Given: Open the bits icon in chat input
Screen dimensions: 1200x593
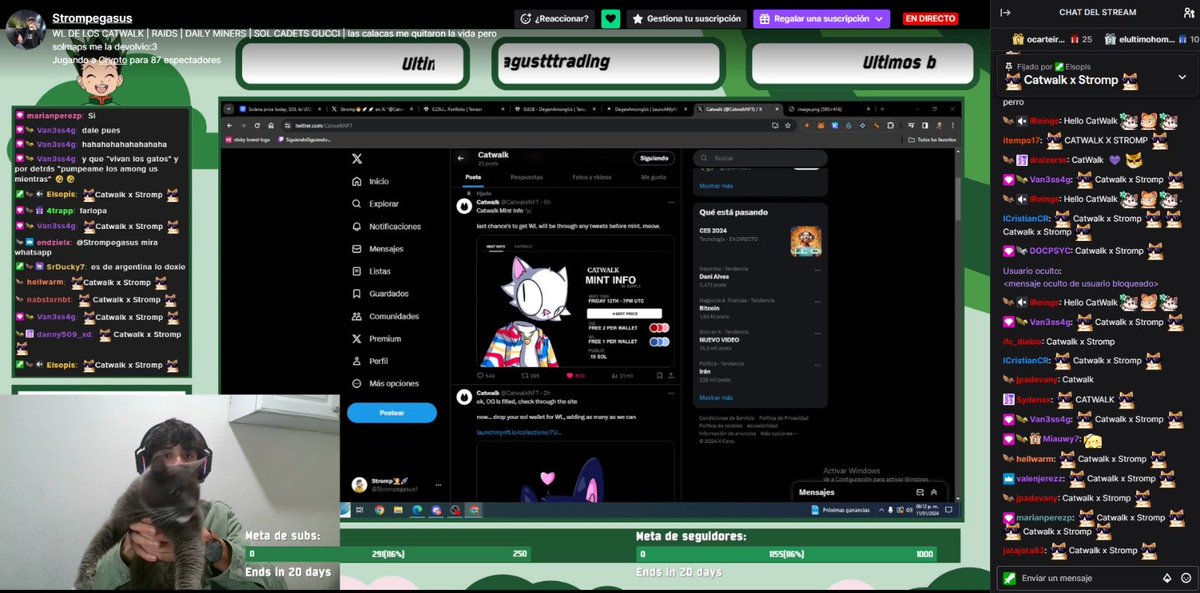Looking at the screenshot, I should click(1166, 578).
